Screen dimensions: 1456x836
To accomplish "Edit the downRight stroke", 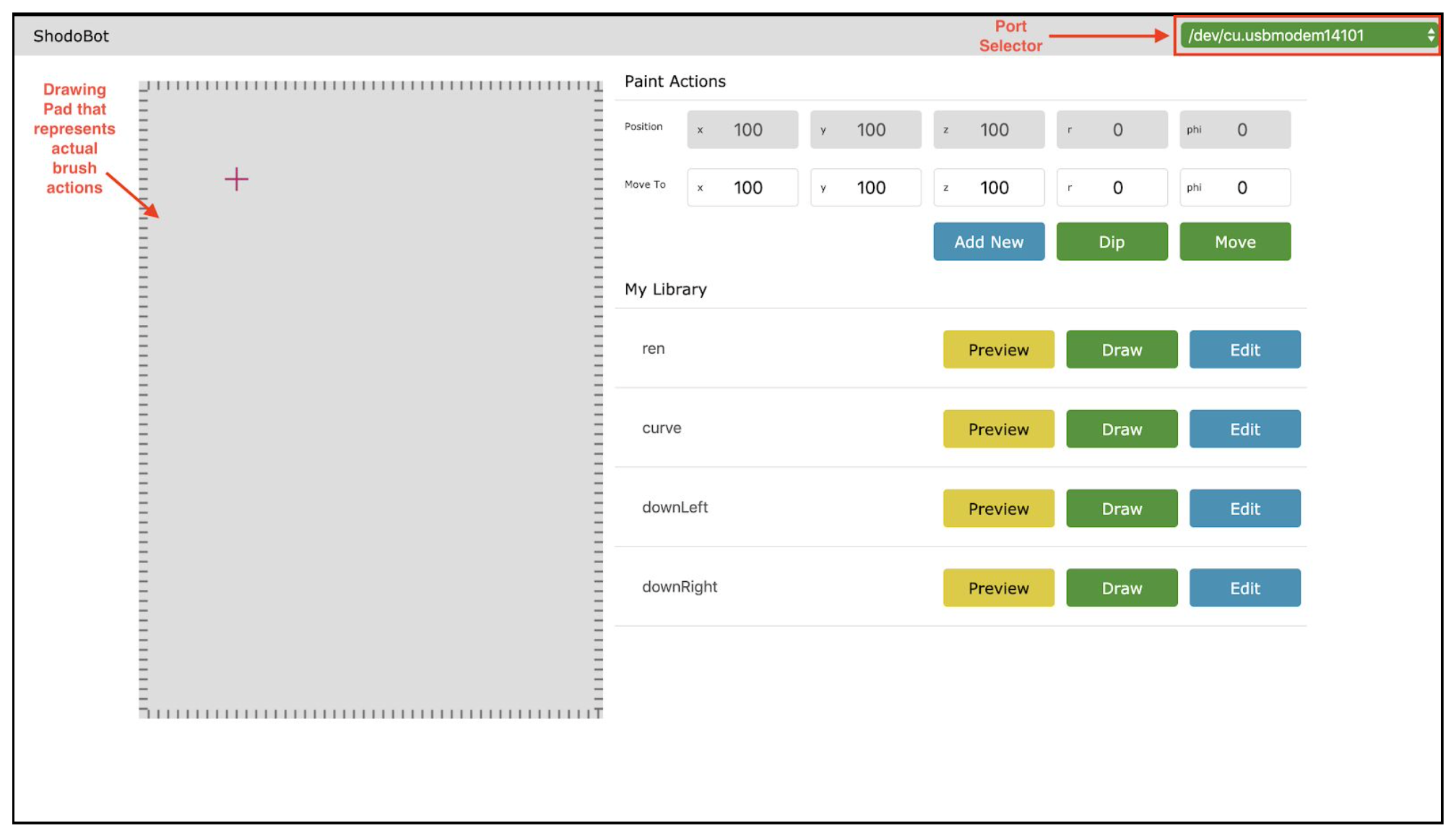I will pos(1244,588).
